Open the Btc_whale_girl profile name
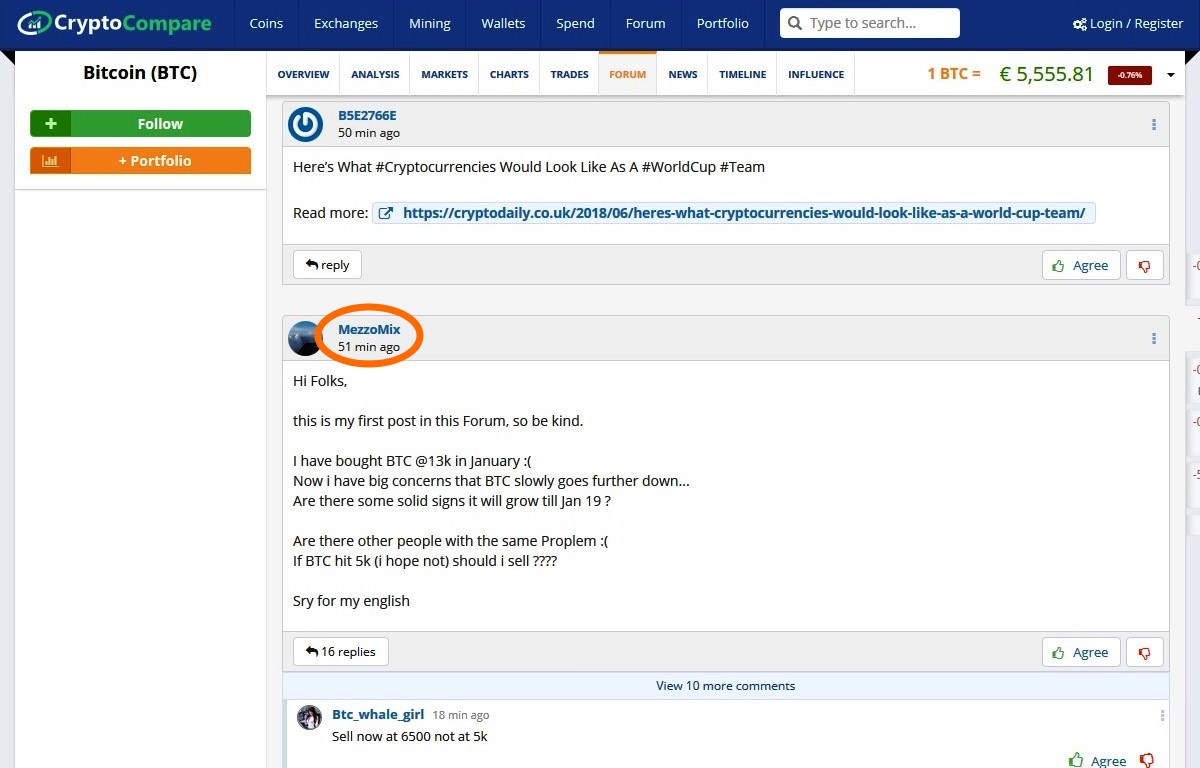 [x=378, y=715]
